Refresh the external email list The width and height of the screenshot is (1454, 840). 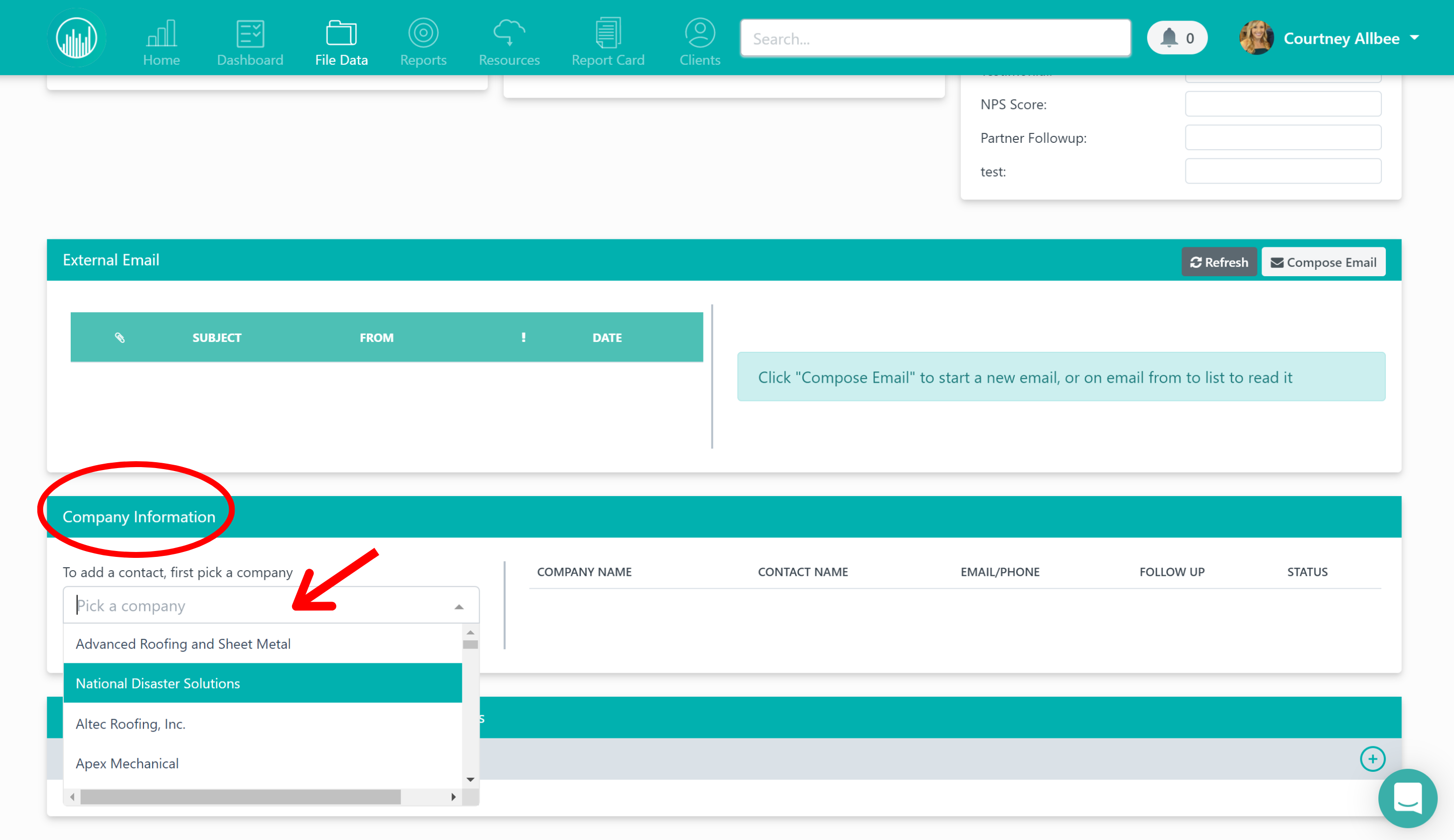pos(1218,262)
